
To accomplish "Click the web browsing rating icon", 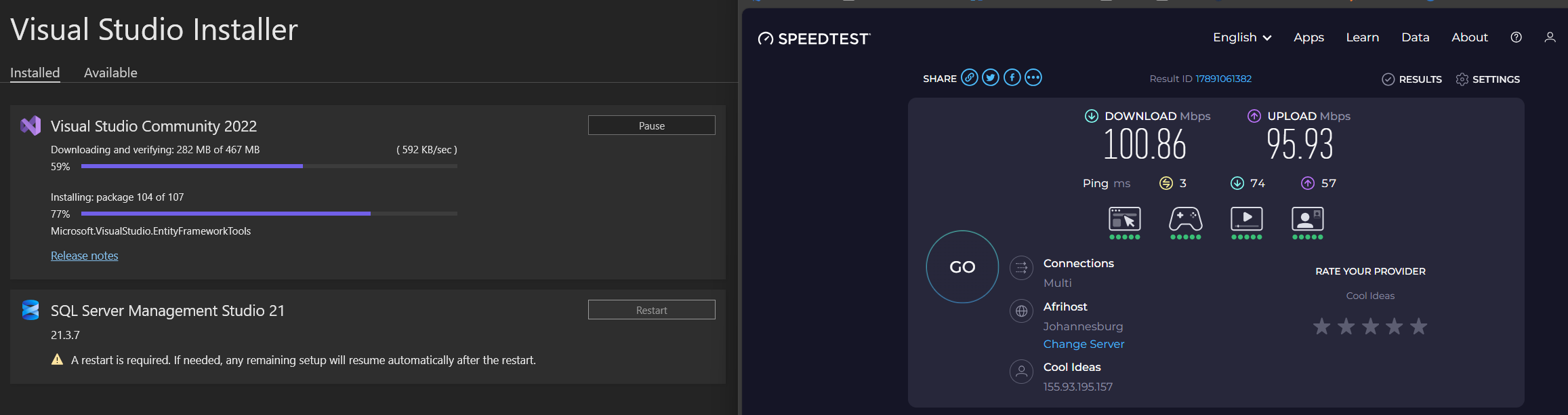I will (x=1125, y=219).
